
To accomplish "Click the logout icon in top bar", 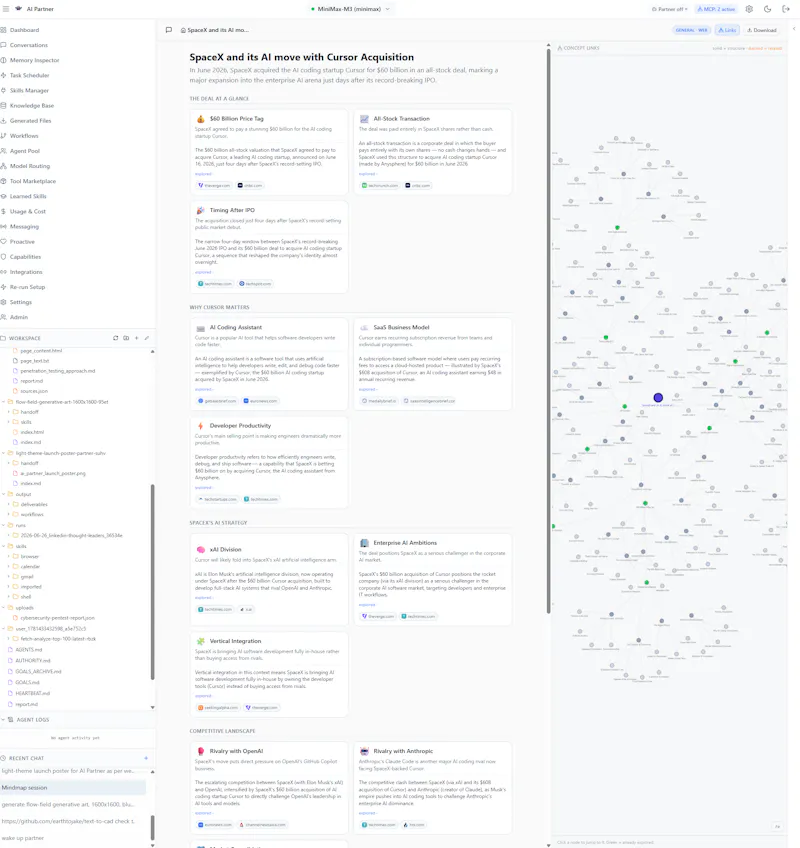I will tap(786, 9).
